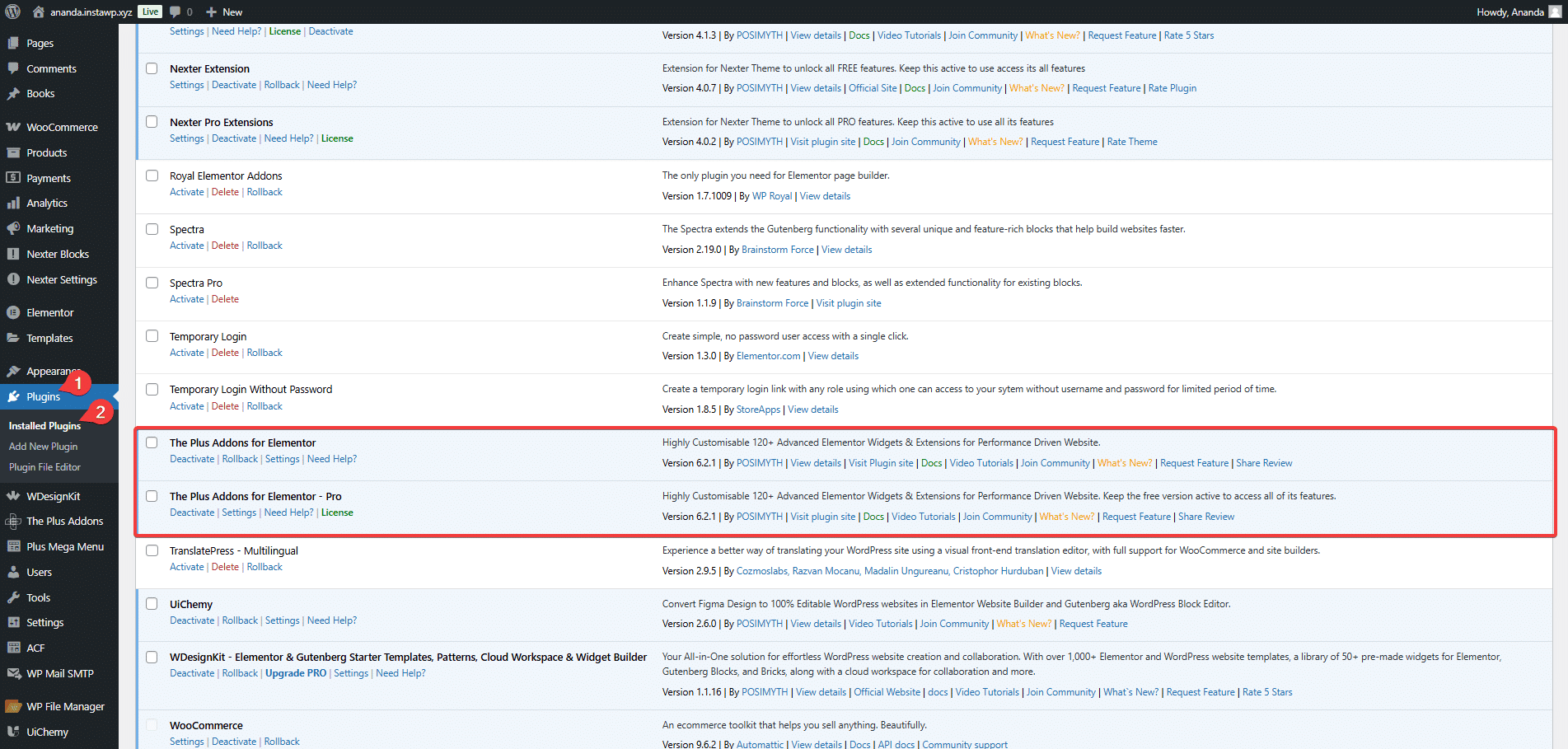The height and width of the screenshot is (749, 1568).
Task: Click the WooCommerce sidebar icon
Action: [x=13, y=127]
